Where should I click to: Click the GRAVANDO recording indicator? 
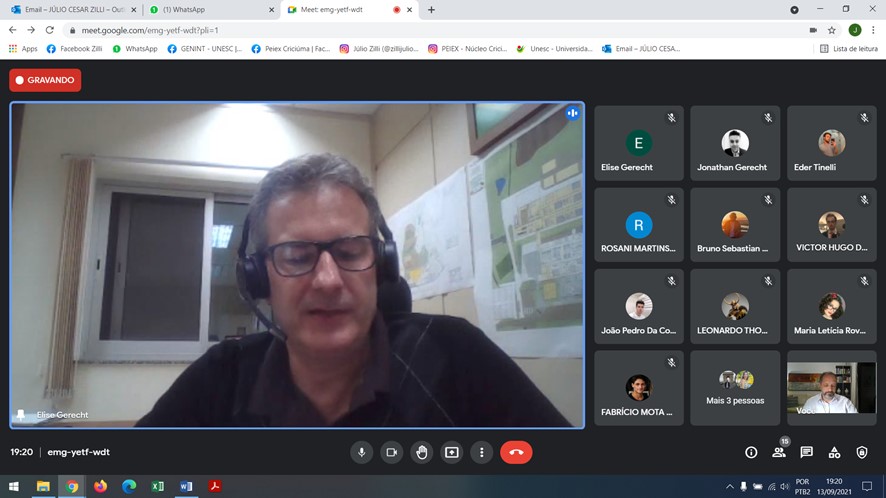[45, 80]
